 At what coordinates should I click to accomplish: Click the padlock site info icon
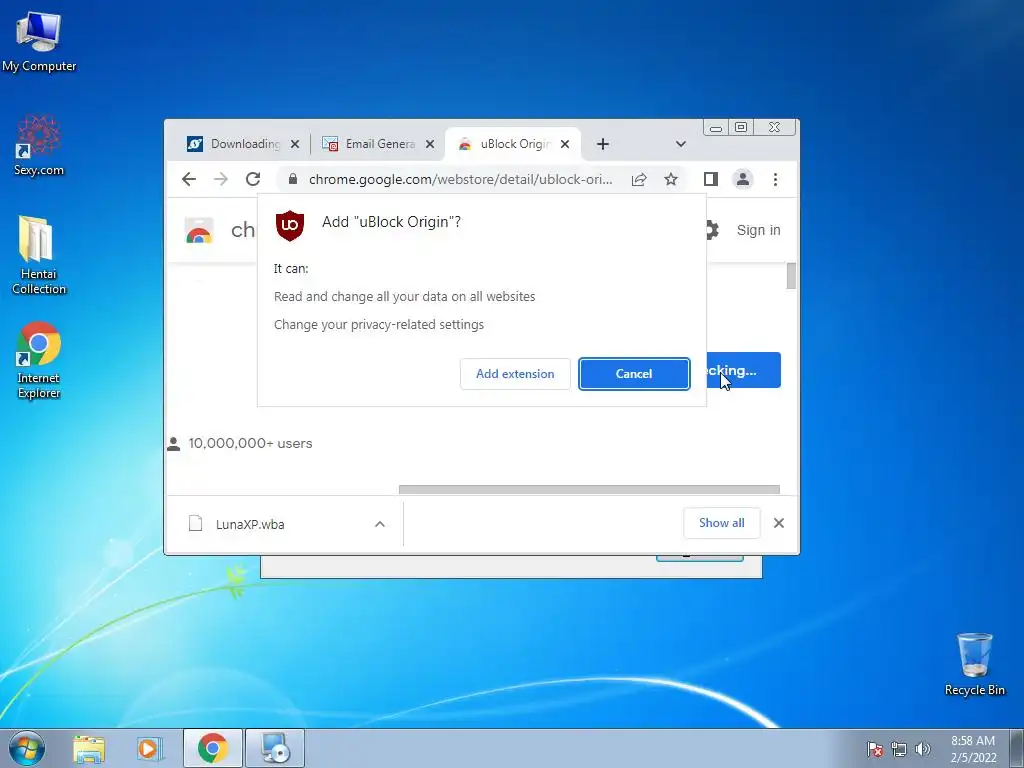[293, 179]
